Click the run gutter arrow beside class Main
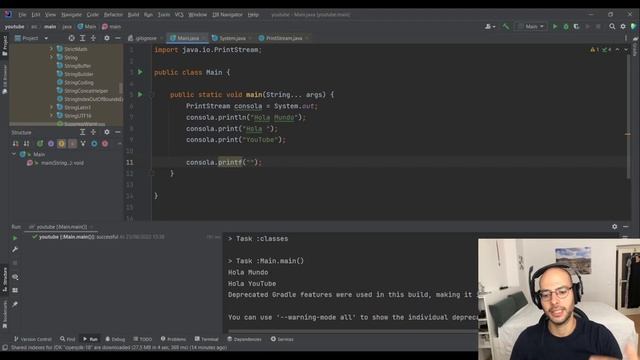Viewport: 640px width, 360px height. click(140, 72)
